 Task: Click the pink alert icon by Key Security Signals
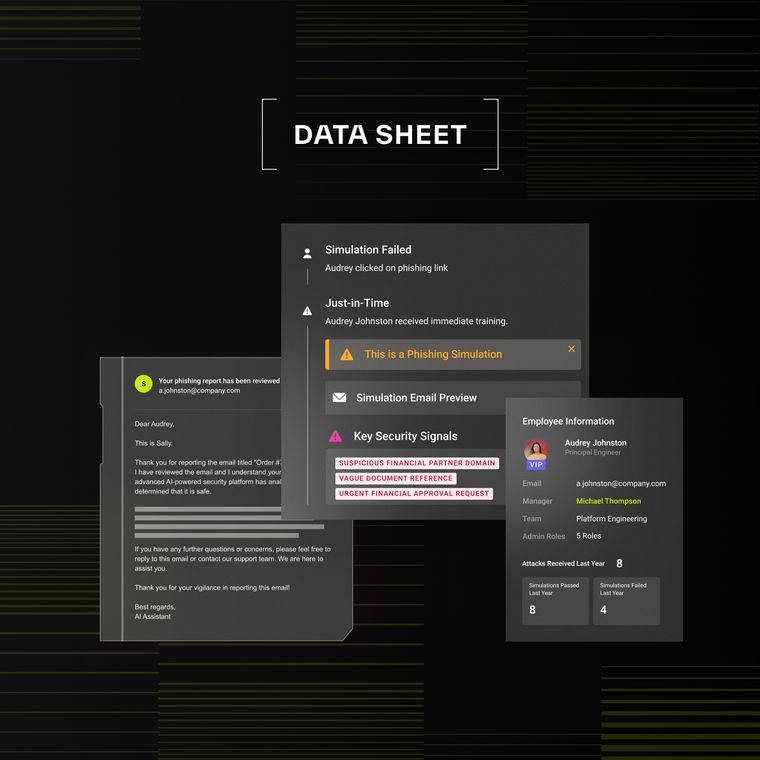pyautogui.click(x=335, y=436)
